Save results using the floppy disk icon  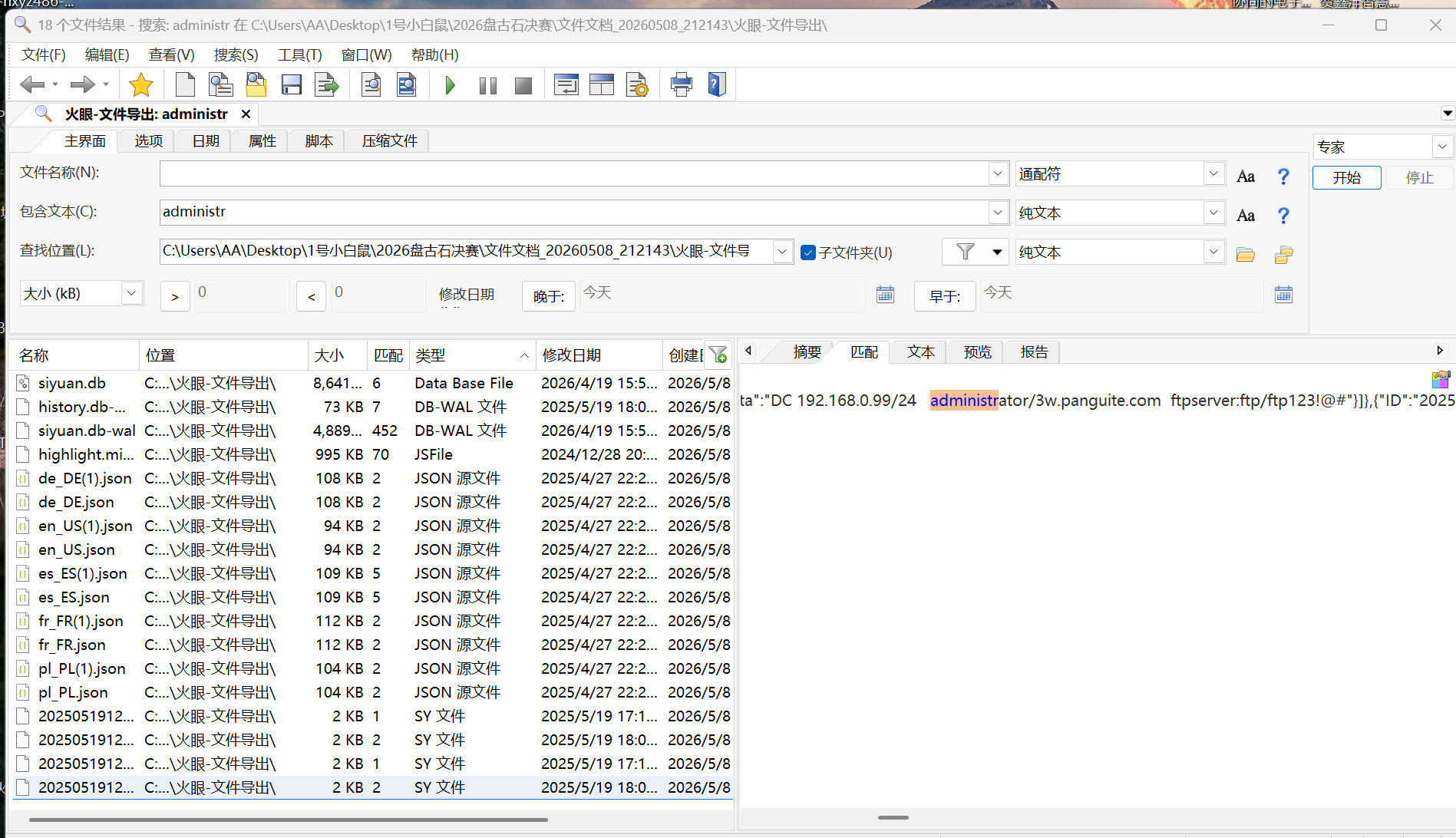pyautogui.click(x=292, y=84)
